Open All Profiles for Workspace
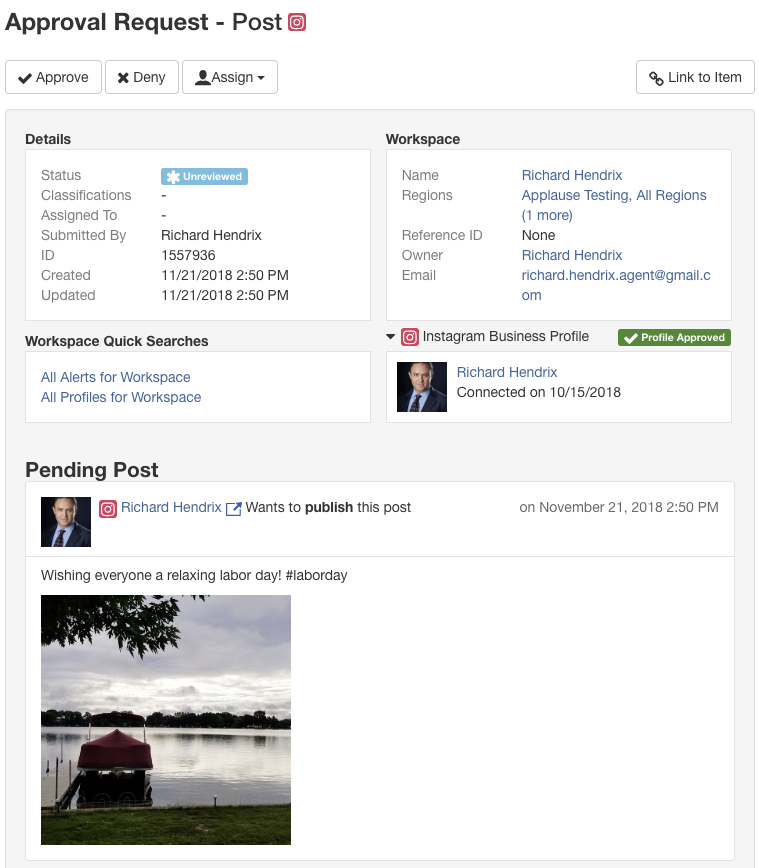Image resolution: width=759 pixels, height=868 pixels. pos(121,397)
